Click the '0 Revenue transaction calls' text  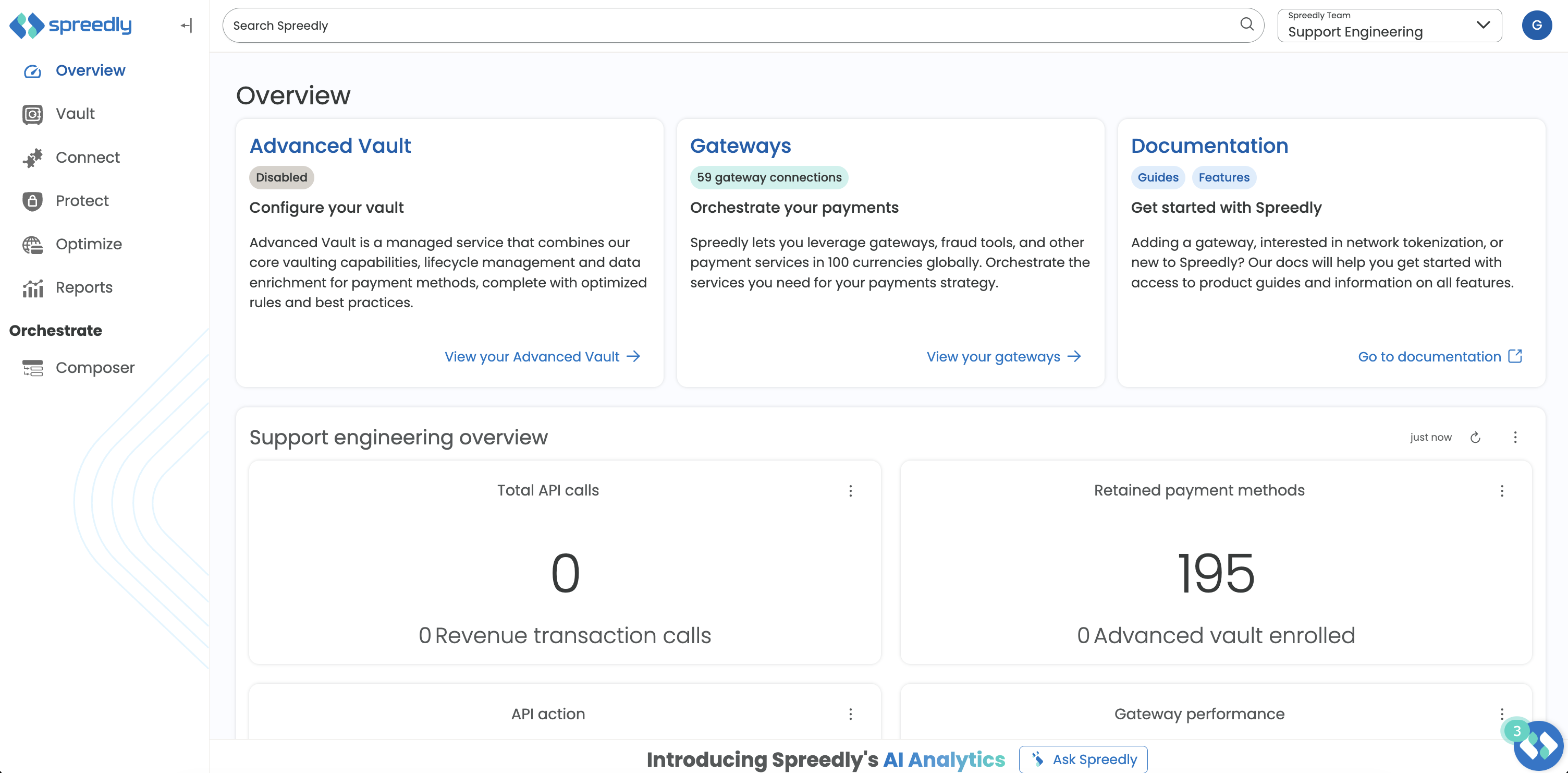tap(564, 635)
